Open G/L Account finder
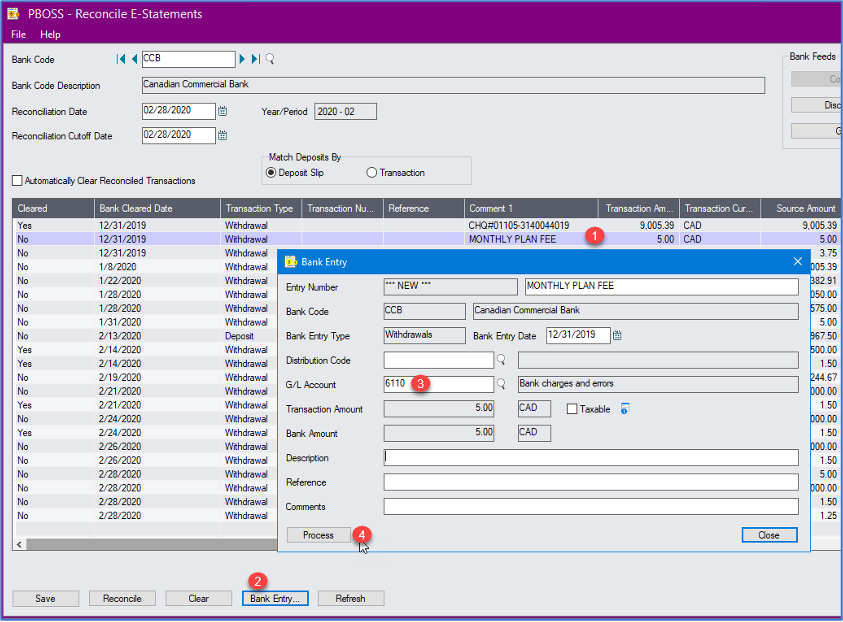The width and height of the screenshot is (843, 622). pos(501,384)
